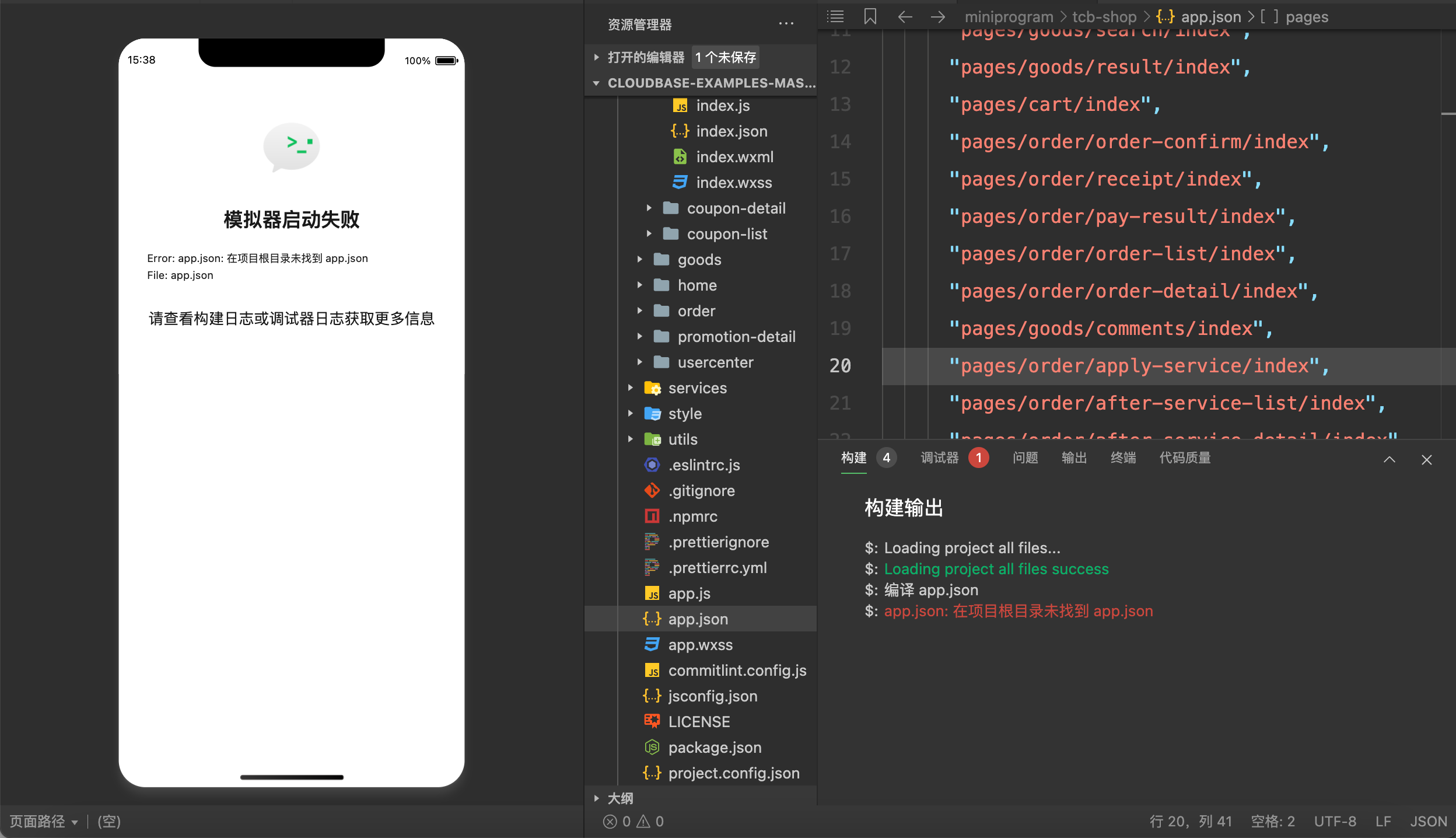The image size is (1456, 838).
Task: Click the pages/cart/index line in editor
Action: click(1055, 104)
